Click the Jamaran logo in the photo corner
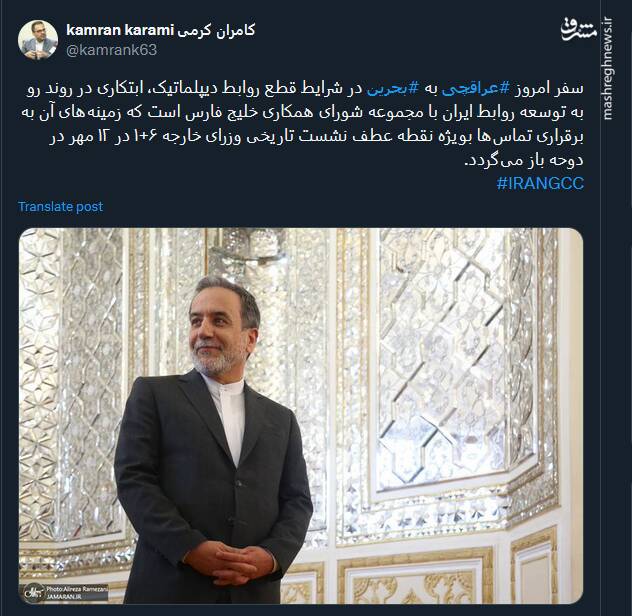 (x=32, y=591)
